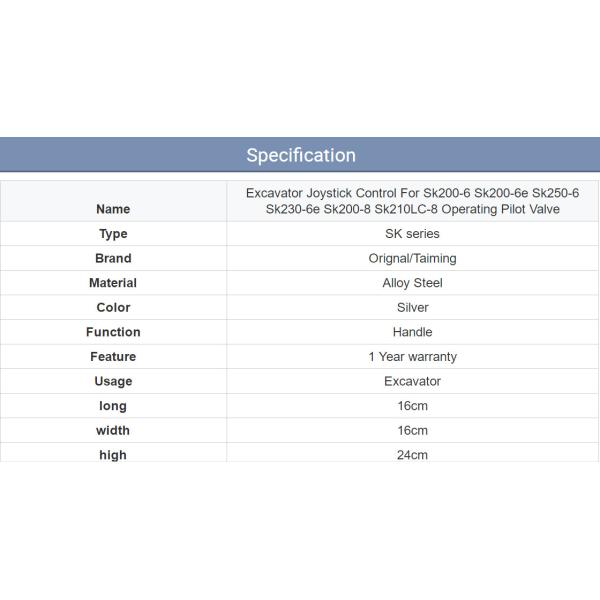Click the Excavator Joystick Control product name text

click(x=412, y=200)
